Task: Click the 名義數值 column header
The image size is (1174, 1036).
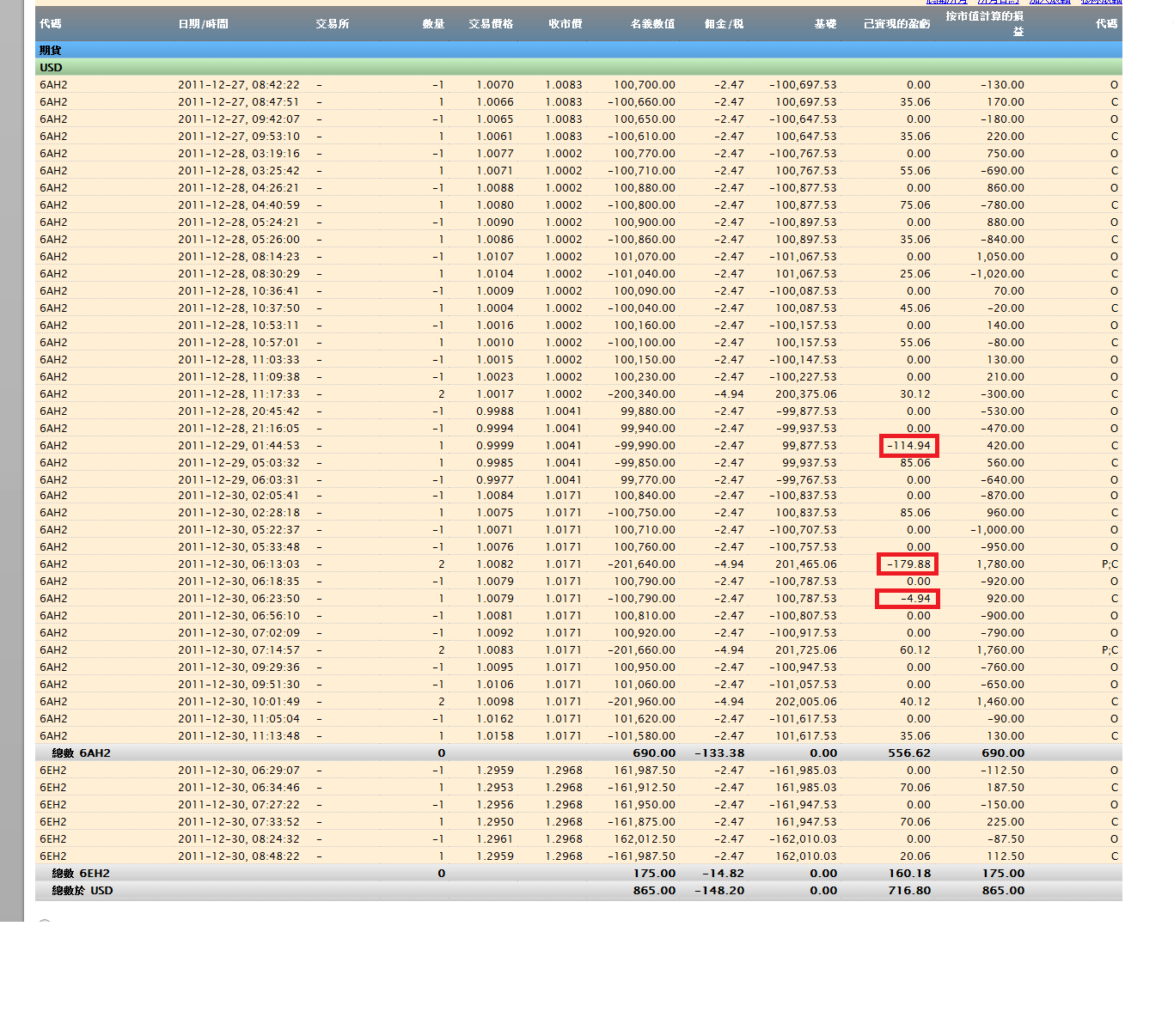Action: click(653, 24)
